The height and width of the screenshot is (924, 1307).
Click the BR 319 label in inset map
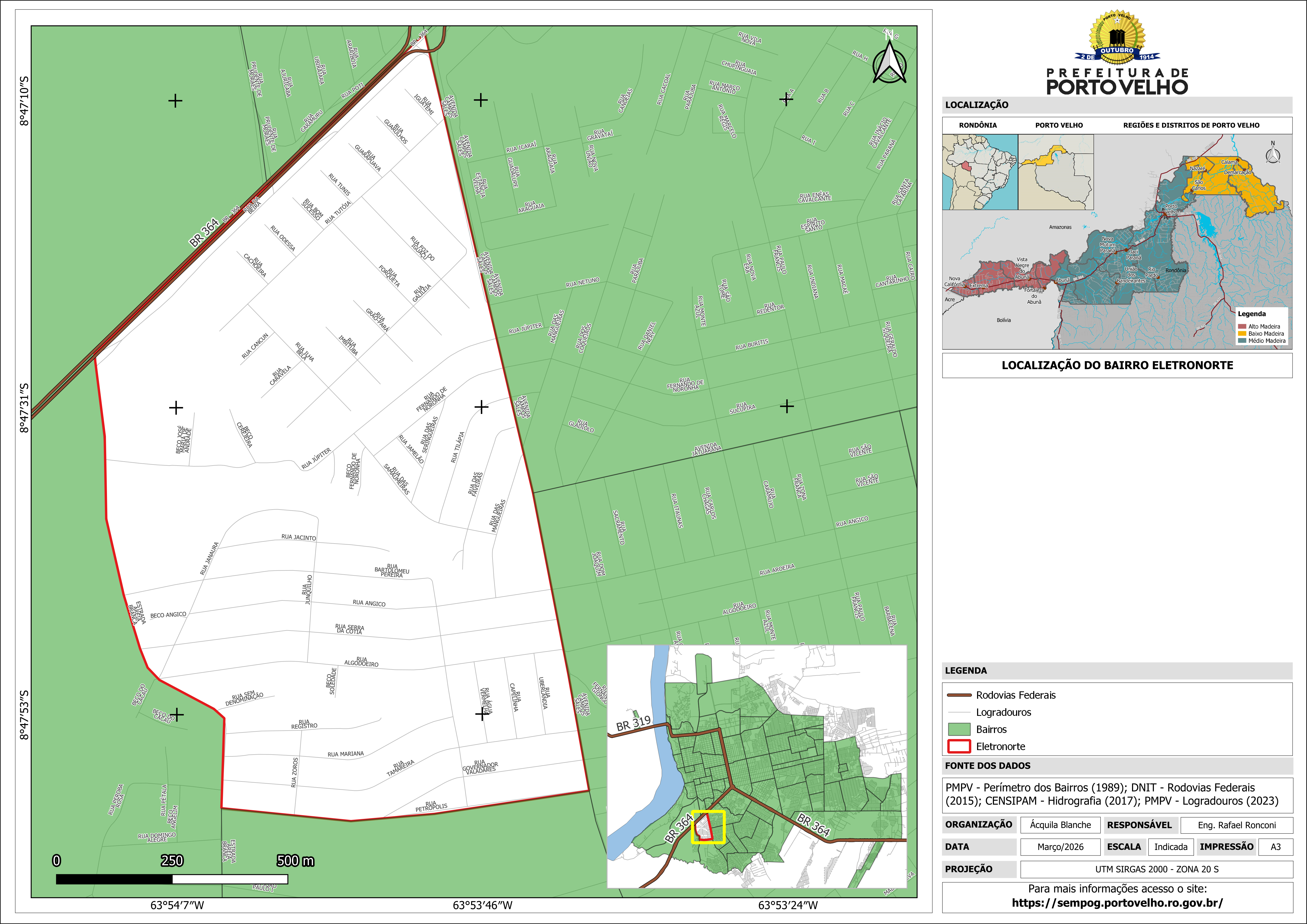(x=633, y=723)
